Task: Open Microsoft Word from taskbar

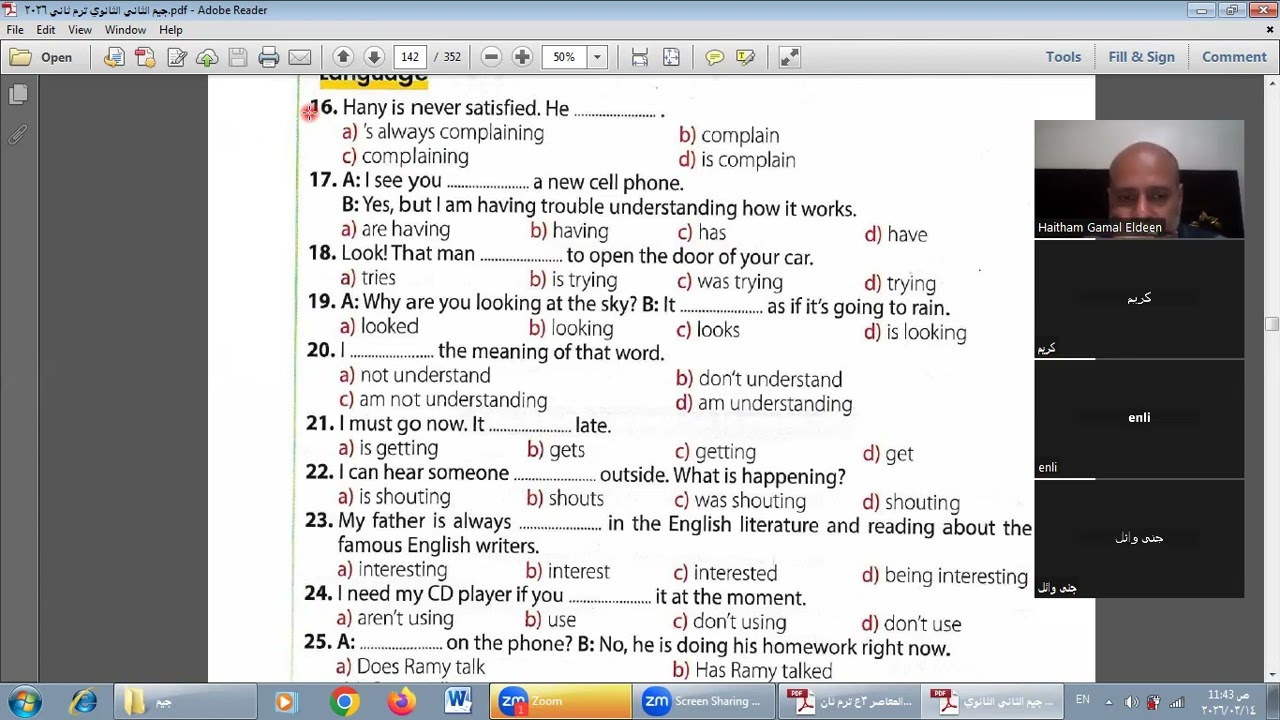Action: 458,701
